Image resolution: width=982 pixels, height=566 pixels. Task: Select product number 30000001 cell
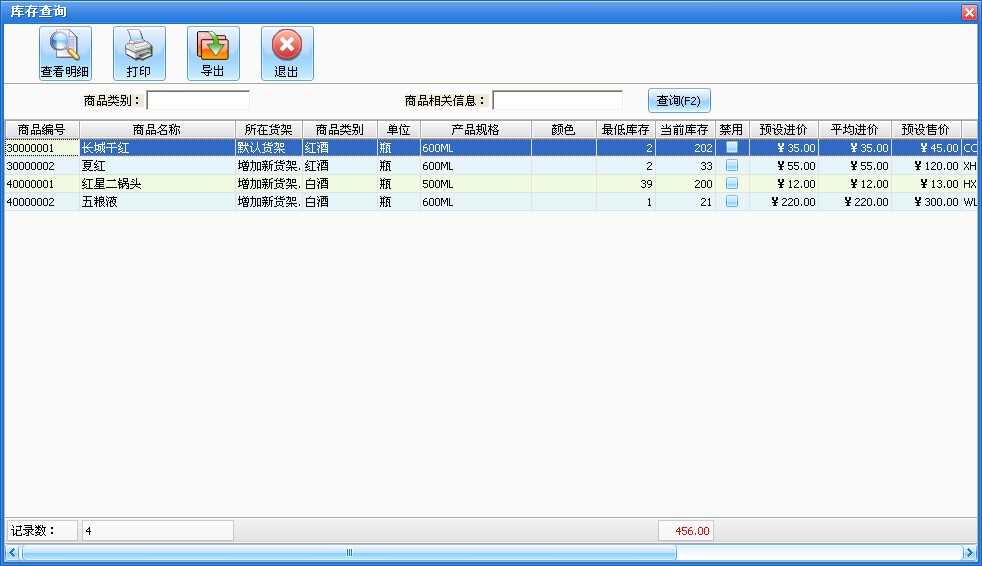(x=42, y=148)
